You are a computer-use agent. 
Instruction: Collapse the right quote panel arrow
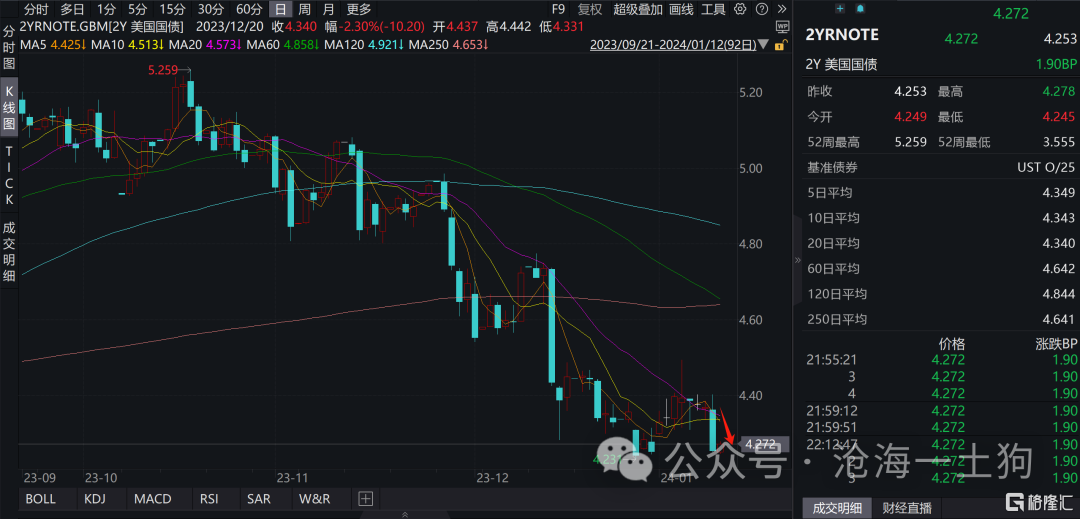798,260
